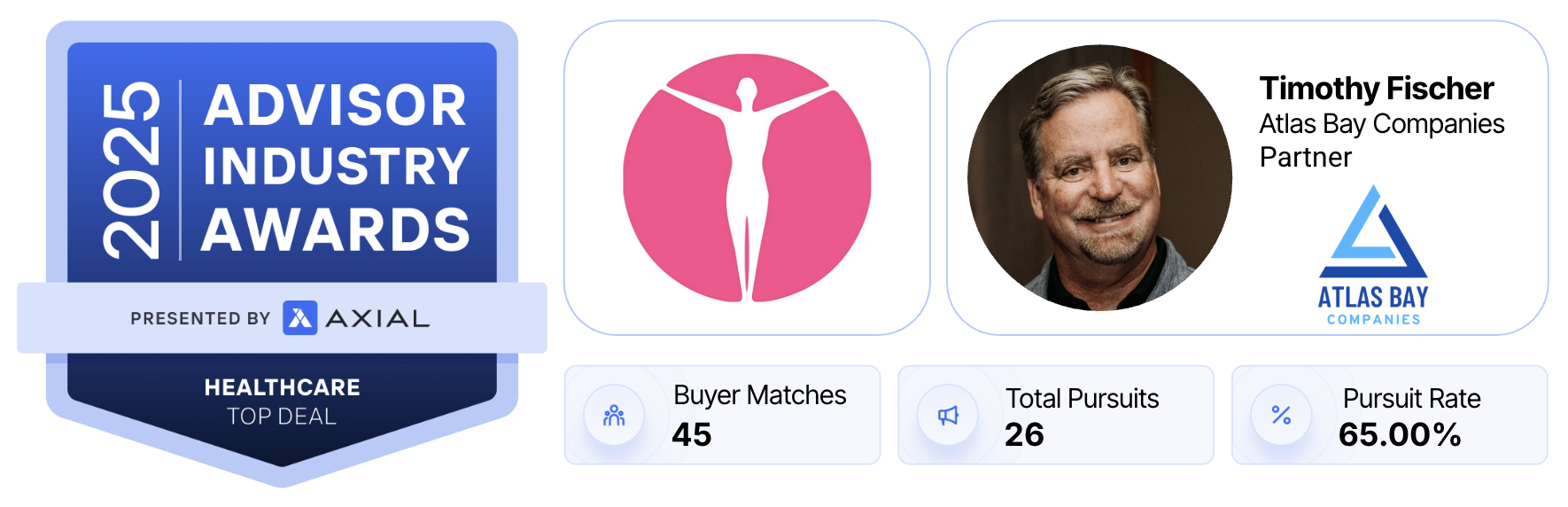Viewport: 1568px width, 507px height.
Task: Click the Pursuit Rate label
Action: click(x=1412, y=399)
